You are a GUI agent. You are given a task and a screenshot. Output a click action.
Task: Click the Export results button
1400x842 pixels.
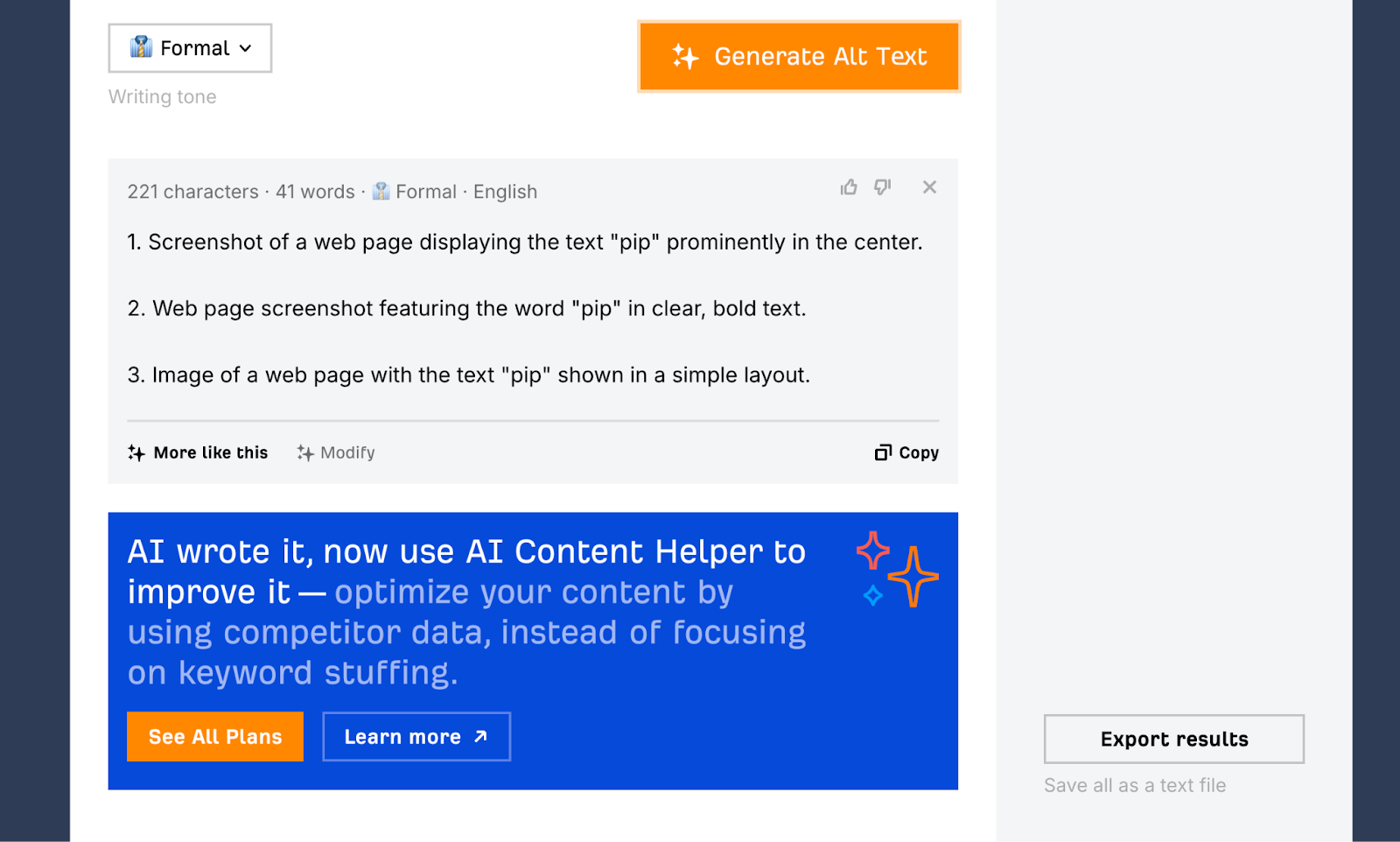tap(1174, 740)
